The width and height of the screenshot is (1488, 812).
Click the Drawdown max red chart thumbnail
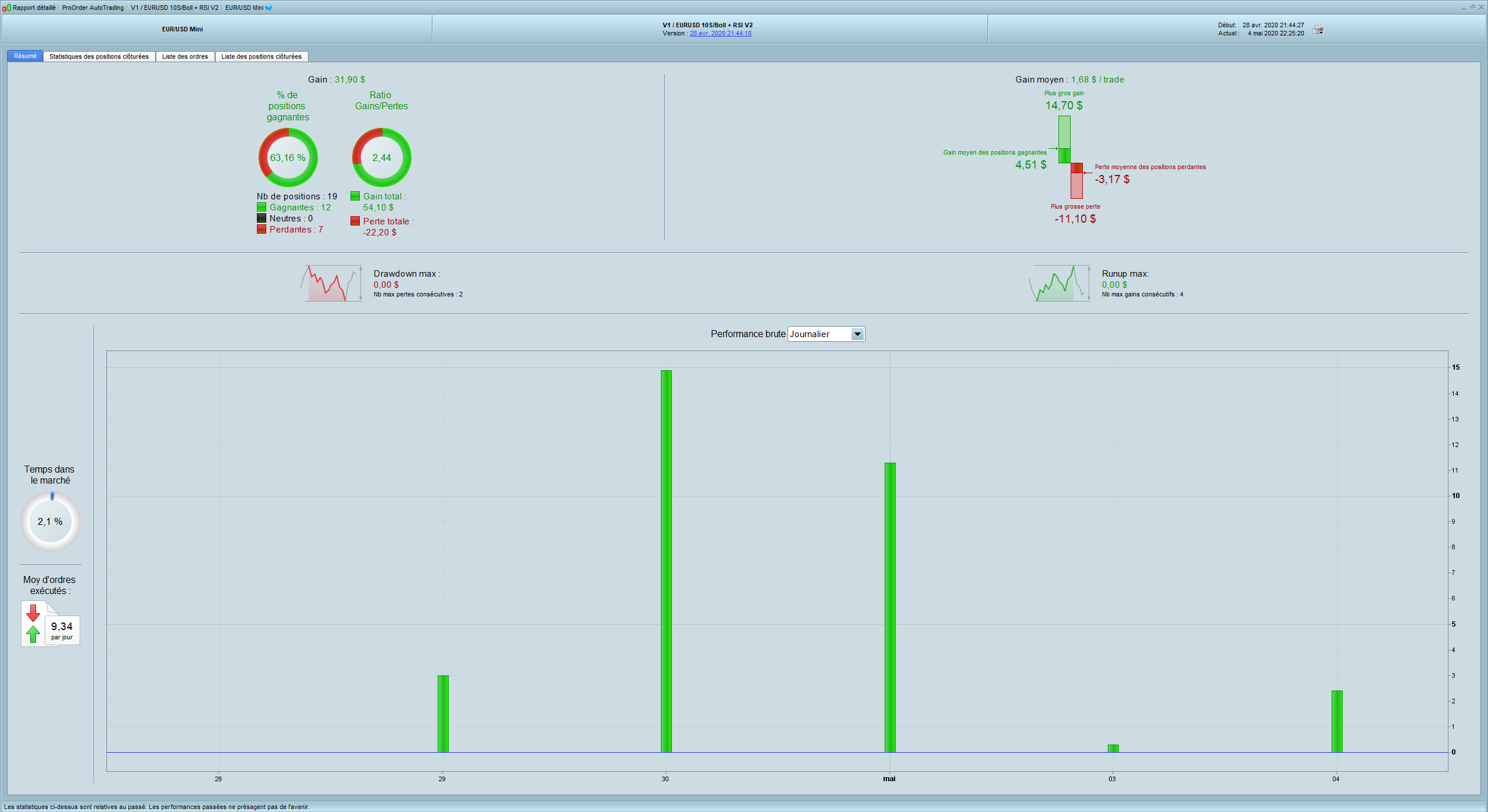click(x=331, y=284)
